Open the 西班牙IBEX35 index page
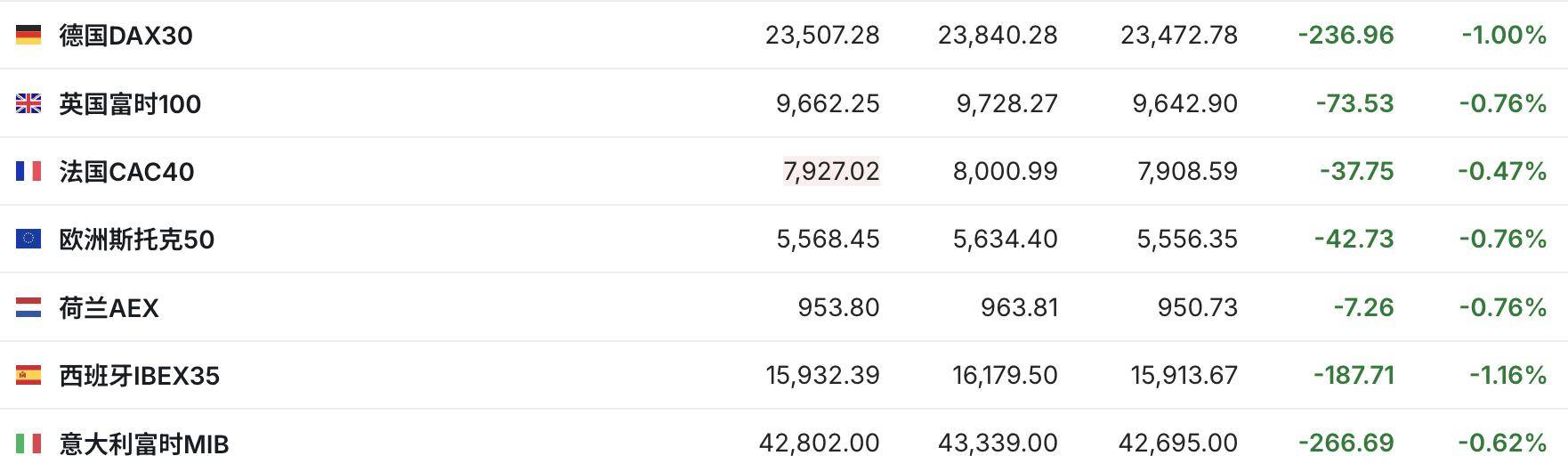This screenshot has height=472, width=1568. point(139,376)
